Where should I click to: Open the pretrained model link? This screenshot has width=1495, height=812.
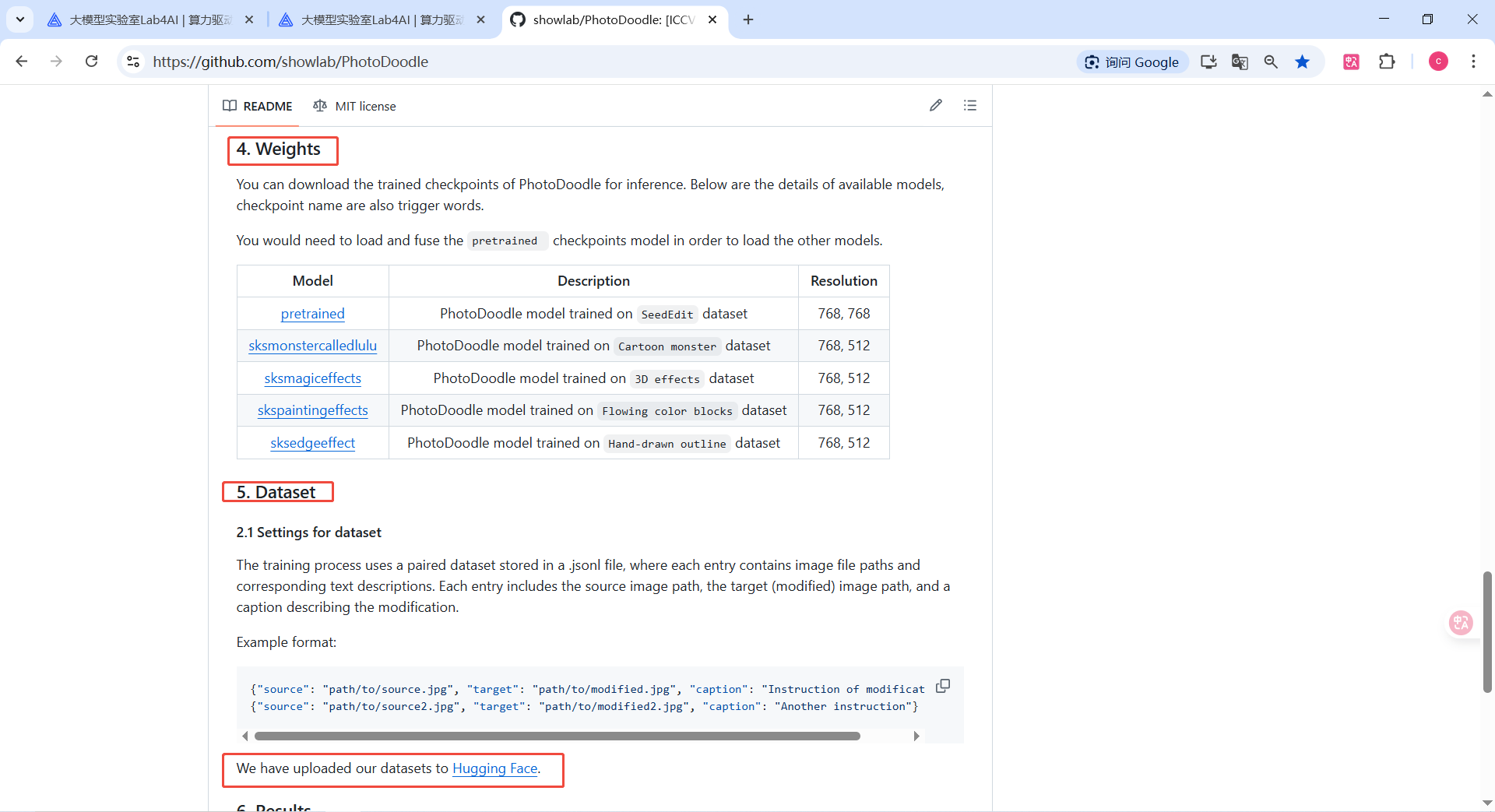(x=312, y=314)
